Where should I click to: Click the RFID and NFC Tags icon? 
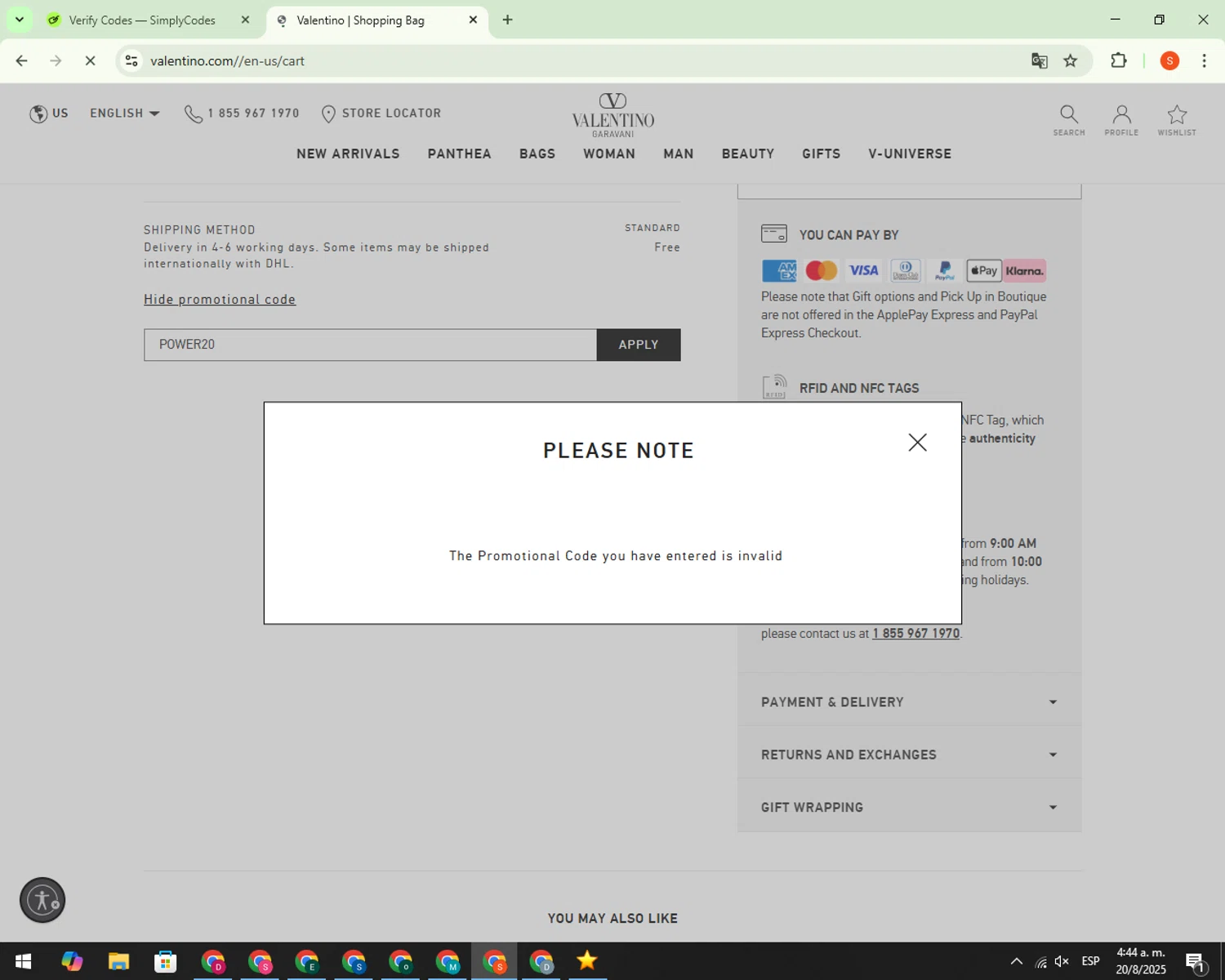pos(774,387)
